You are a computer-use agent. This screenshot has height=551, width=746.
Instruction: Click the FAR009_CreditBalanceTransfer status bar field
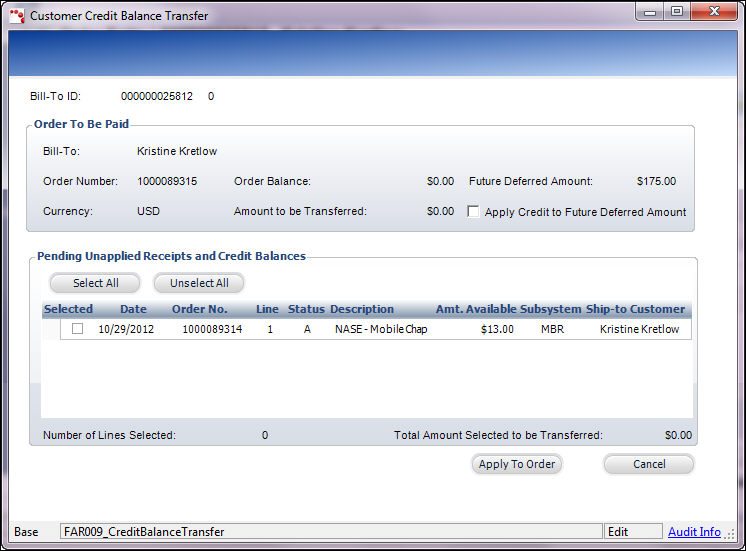point(330,532)
